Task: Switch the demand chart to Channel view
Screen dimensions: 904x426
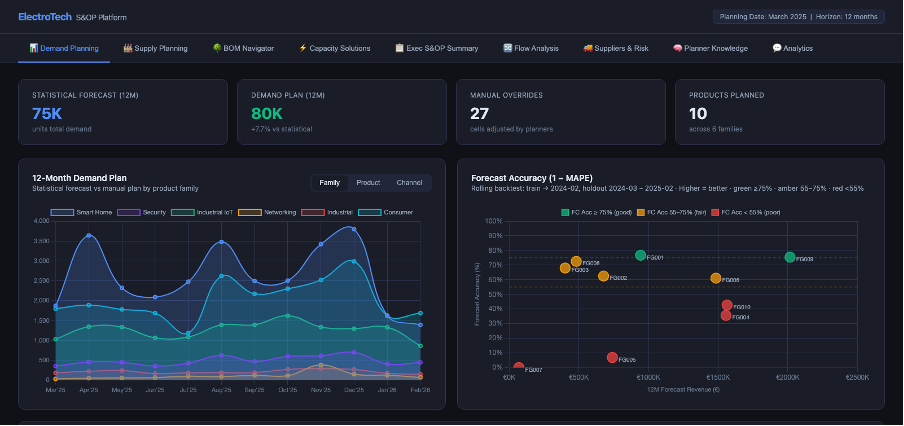Action: point(409,183)
